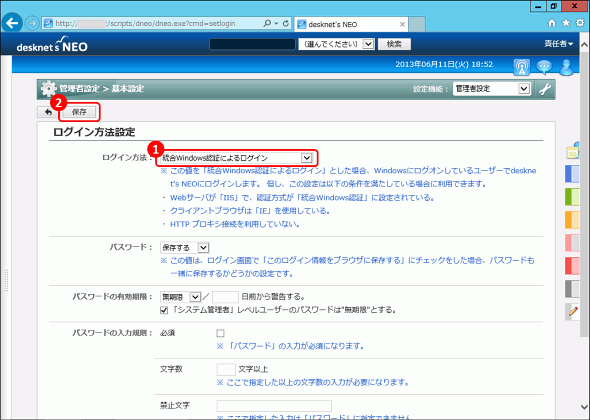Viewport: 590px width, 420px height.
Task: Click the wrench settings icon
Action: click(x=545, y=89)
